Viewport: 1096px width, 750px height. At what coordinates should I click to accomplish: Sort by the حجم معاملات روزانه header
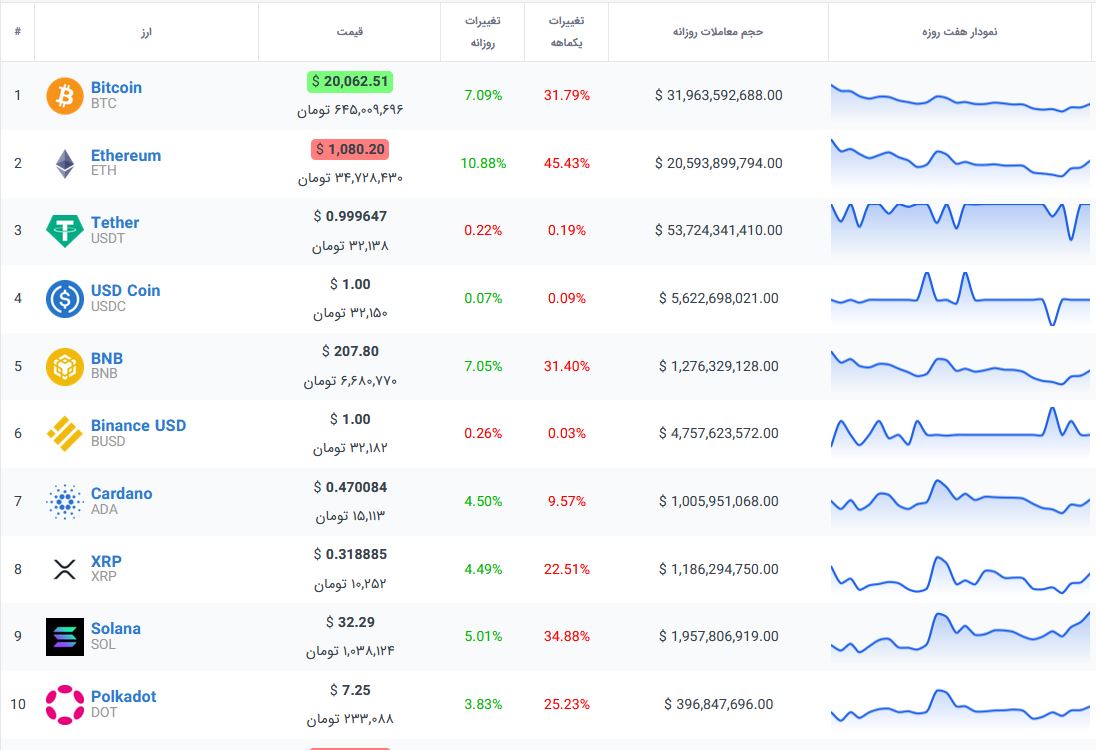(x=718, y=32)
